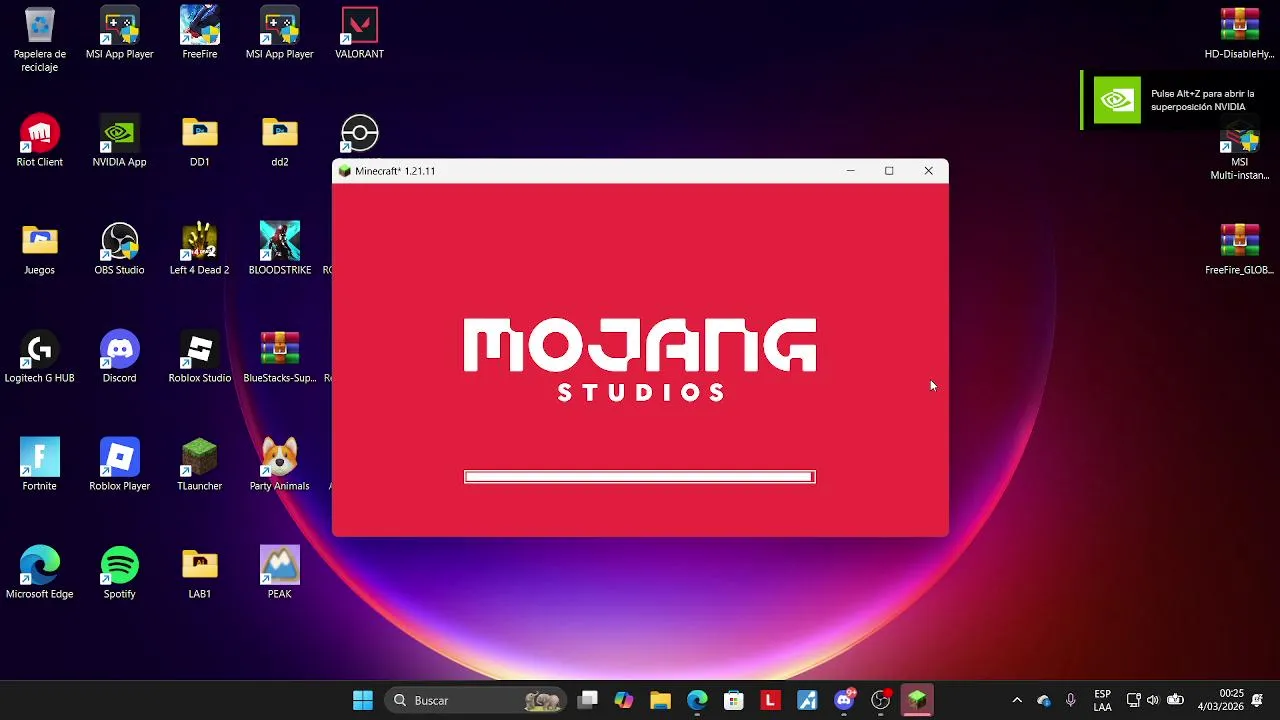Launch the FreeFire desktop shortcut
Viewport: 1280px width, 720px height.
200,33
